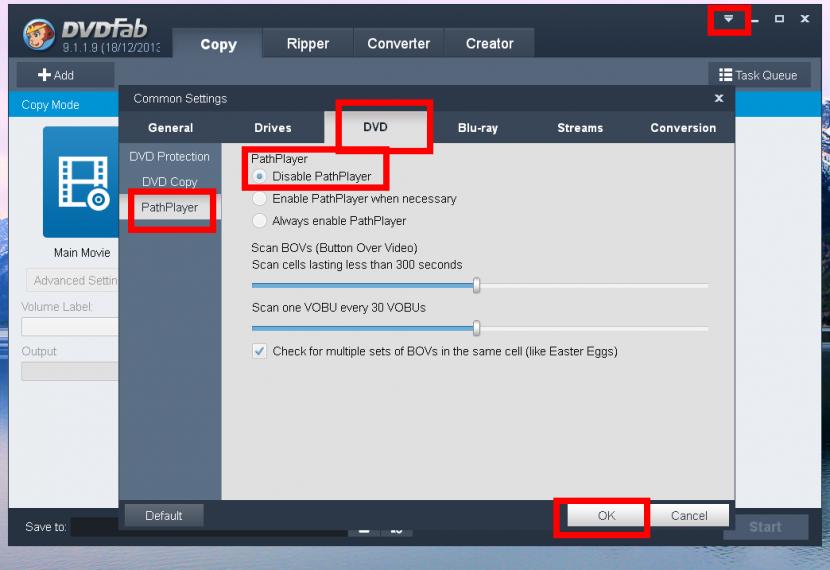Click the scan cells seconds slider handle

476,285
